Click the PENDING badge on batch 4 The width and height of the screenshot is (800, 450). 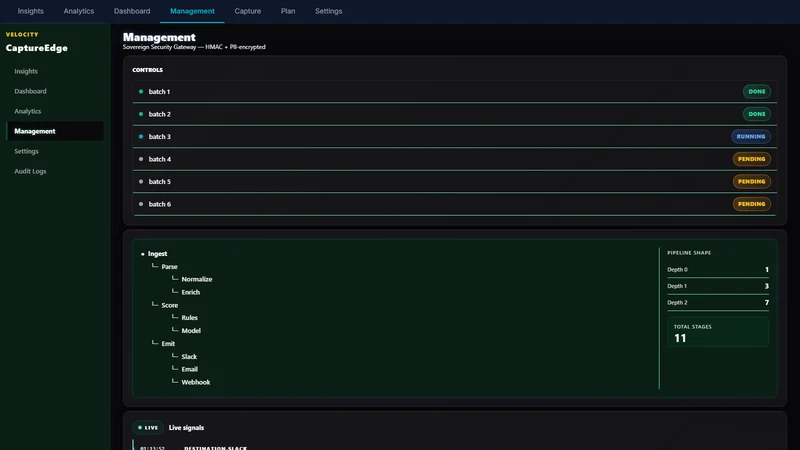click(752, 159)
